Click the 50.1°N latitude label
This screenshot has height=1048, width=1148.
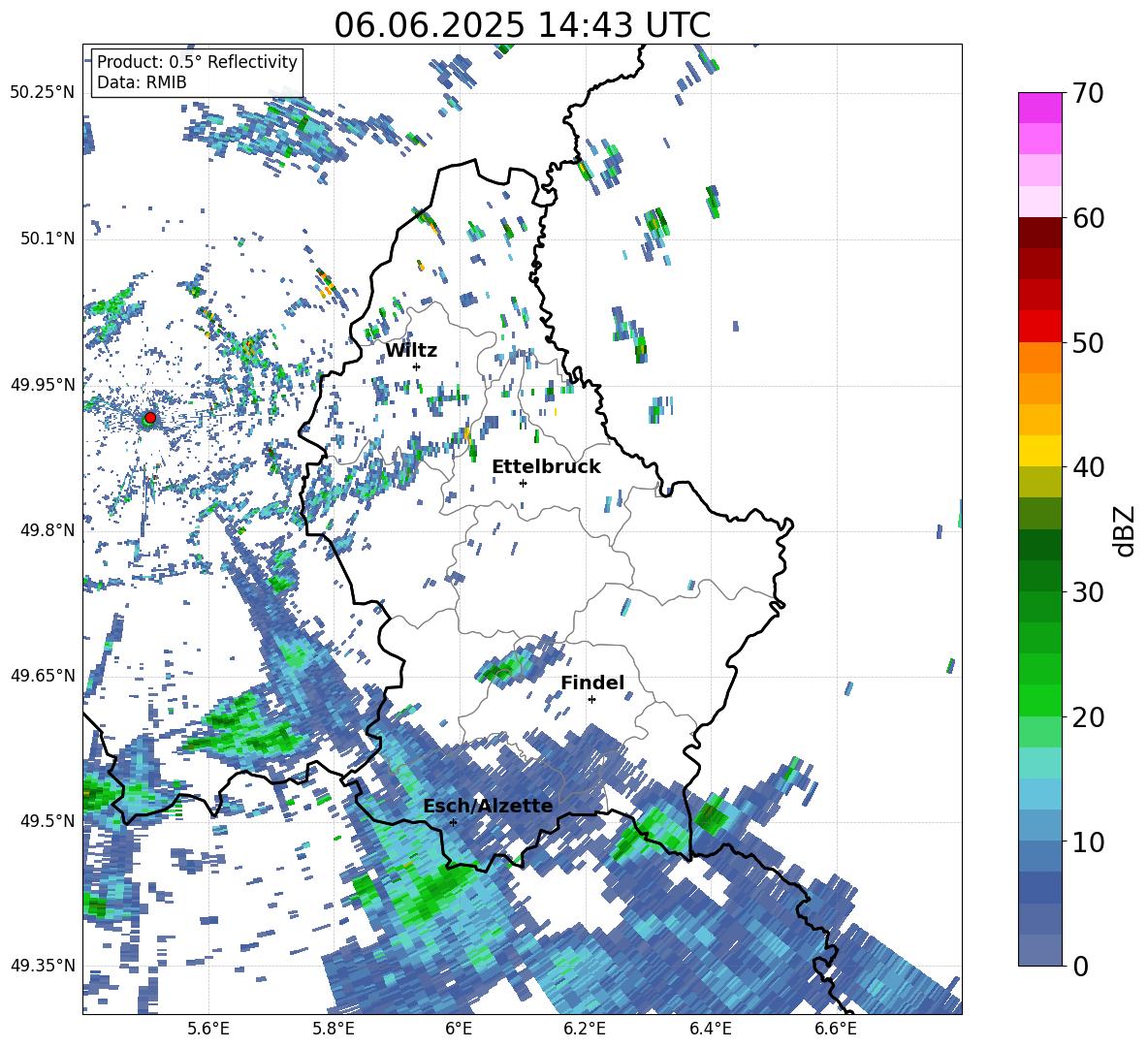point(48,238)
